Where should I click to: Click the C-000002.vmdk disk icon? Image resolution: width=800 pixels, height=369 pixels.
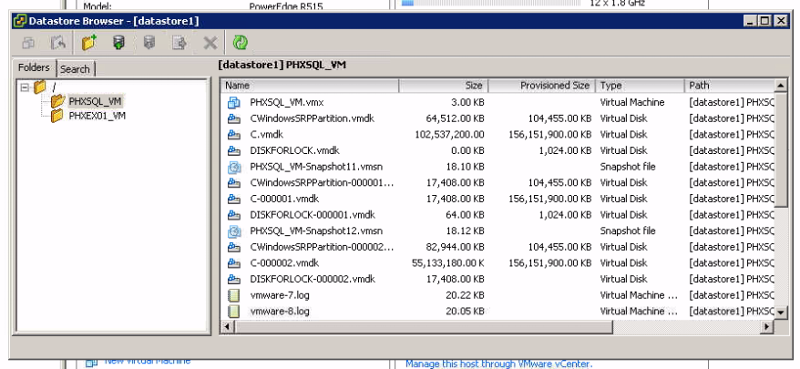234,263
